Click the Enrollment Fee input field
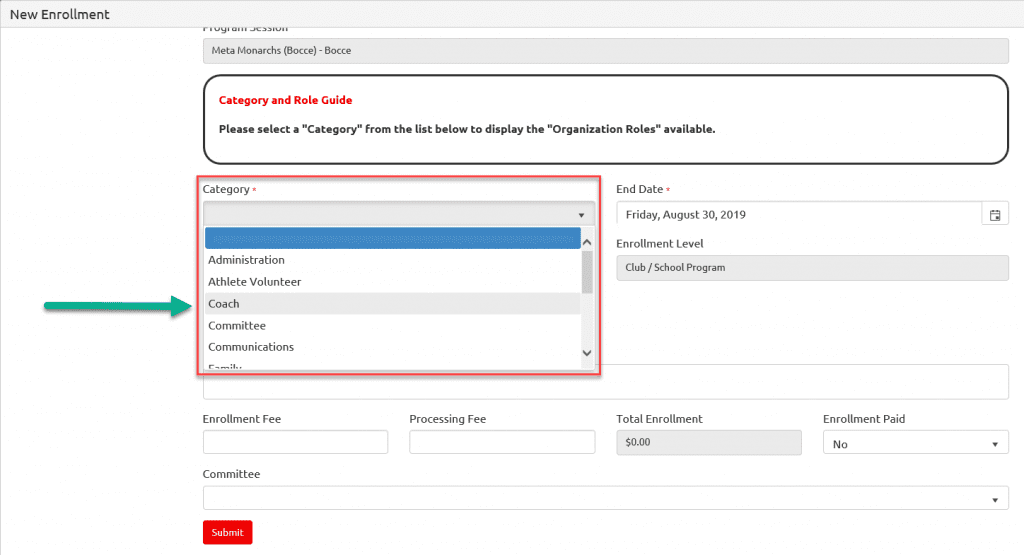 click(x=295, y=442)
